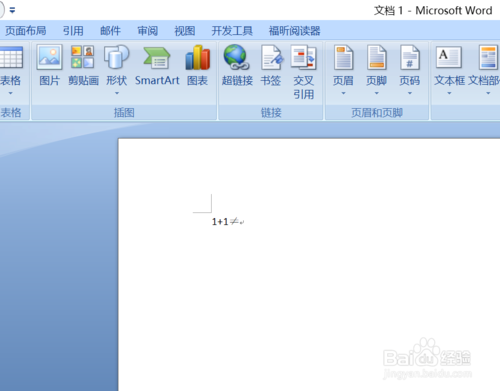Expand the 文档部件 dropdown arrow
The height and width of the screenshot is (391, 500).
(x=488, y=93)
